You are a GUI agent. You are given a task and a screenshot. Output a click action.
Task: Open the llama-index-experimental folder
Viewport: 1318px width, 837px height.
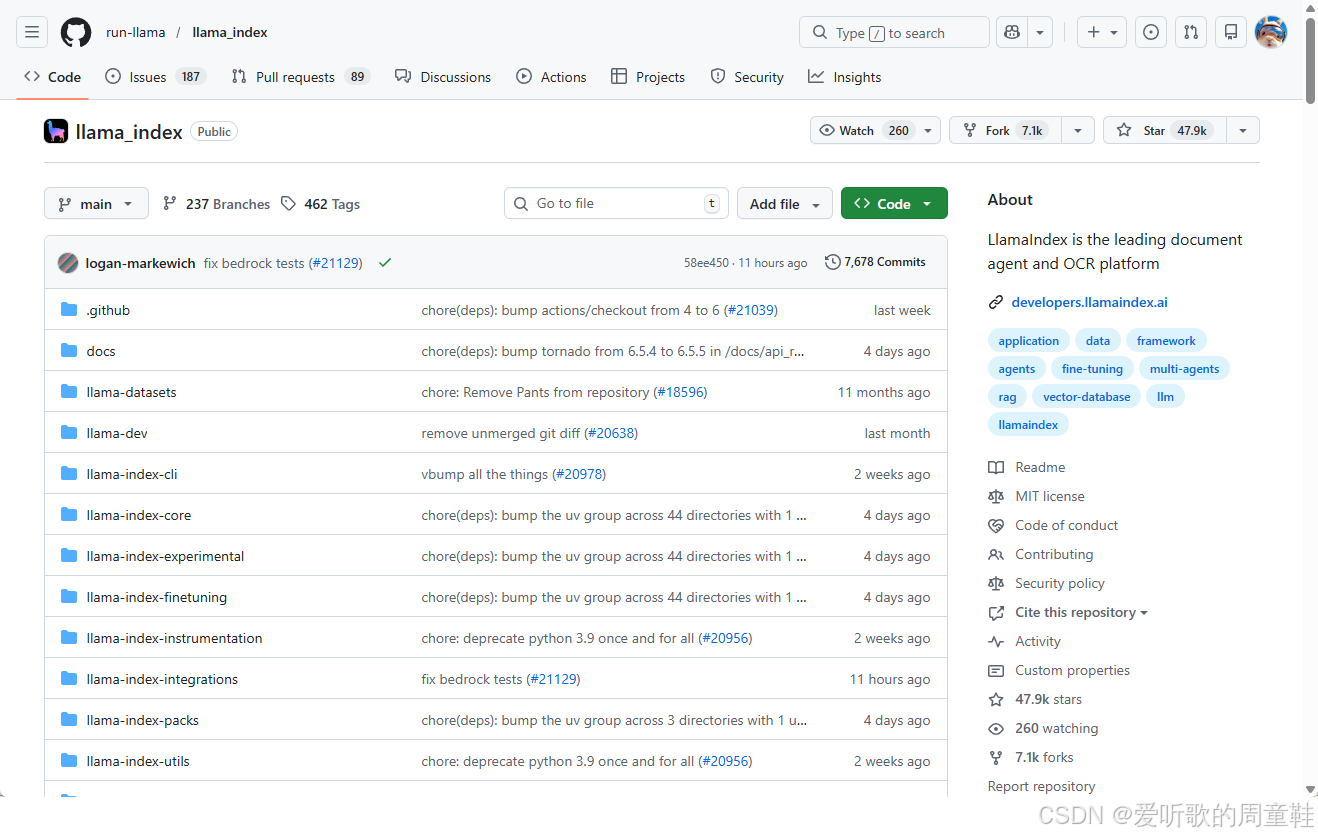pyautogui.click(x=165, y=556)
